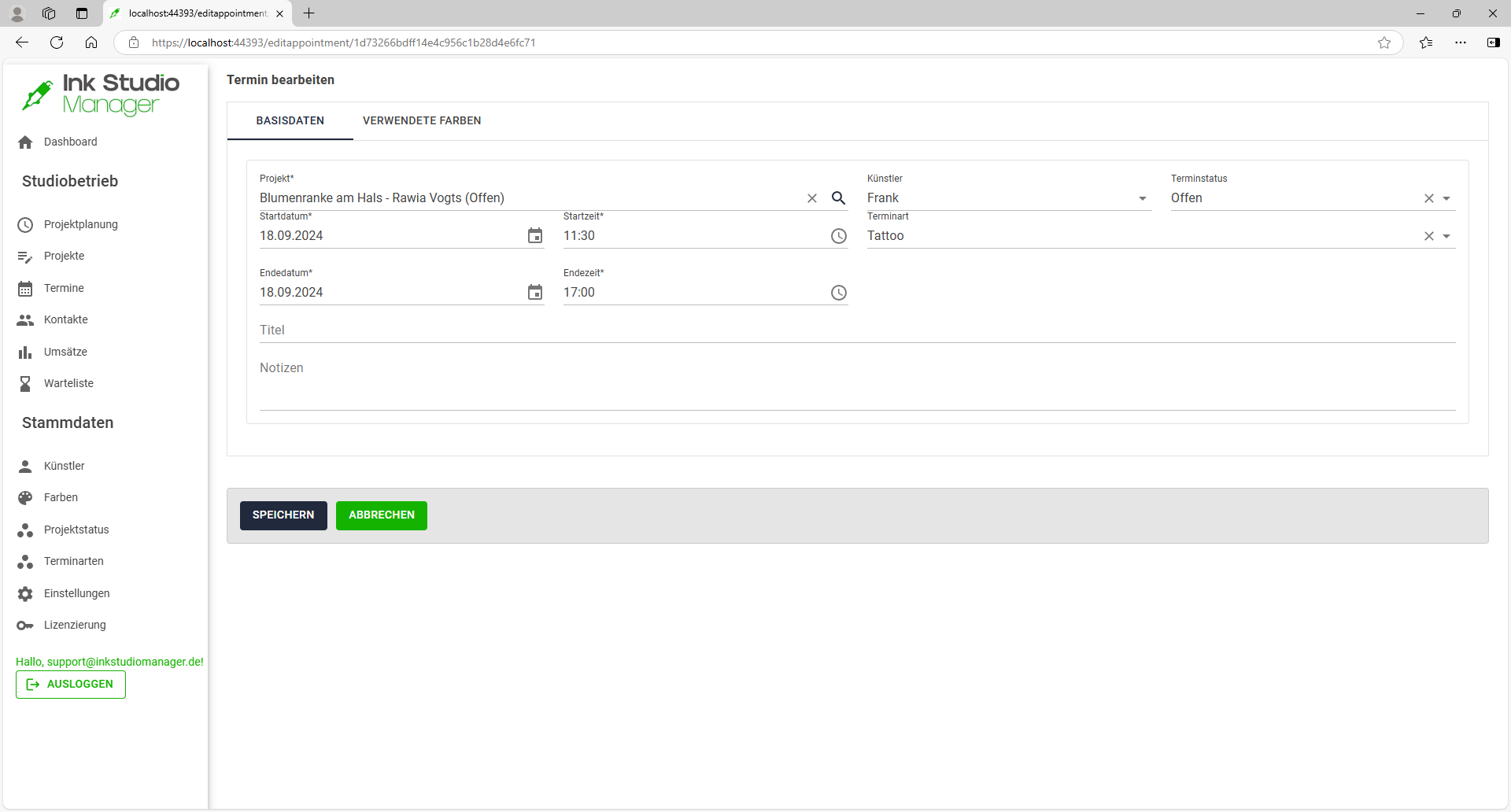Open the Endedatum calendar picker
The height and width of the screenshot is (812, 1511).
pos(535,293)
